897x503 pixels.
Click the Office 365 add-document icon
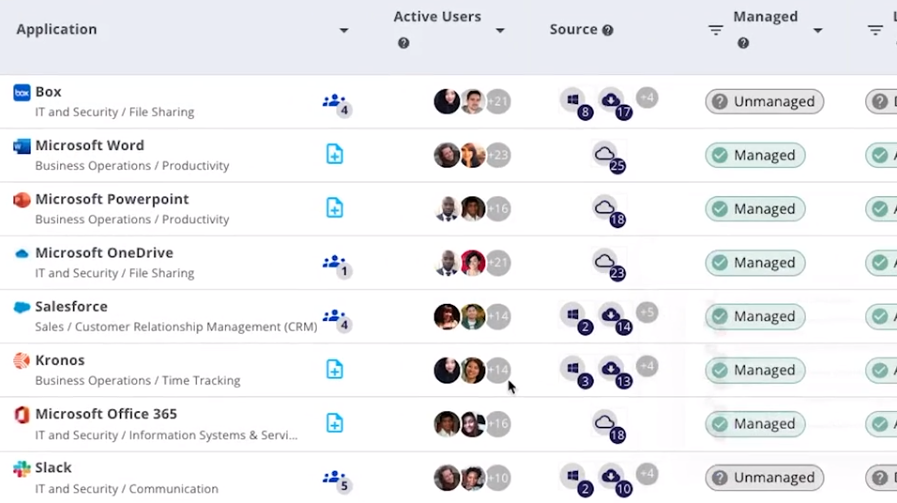pyautogui.click(x=335, y=423)
